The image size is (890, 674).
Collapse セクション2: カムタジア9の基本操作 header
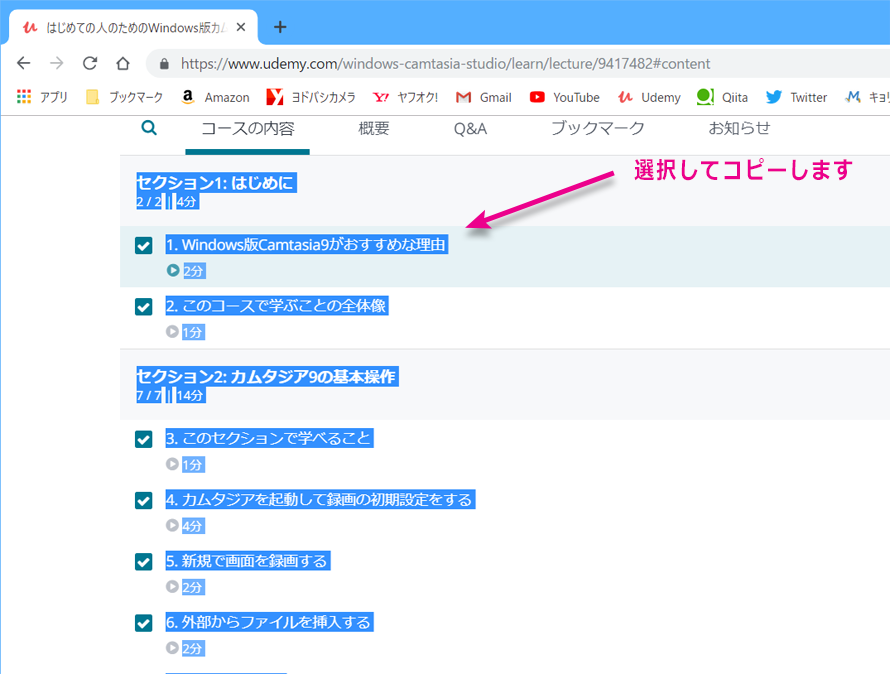point(505,385)
